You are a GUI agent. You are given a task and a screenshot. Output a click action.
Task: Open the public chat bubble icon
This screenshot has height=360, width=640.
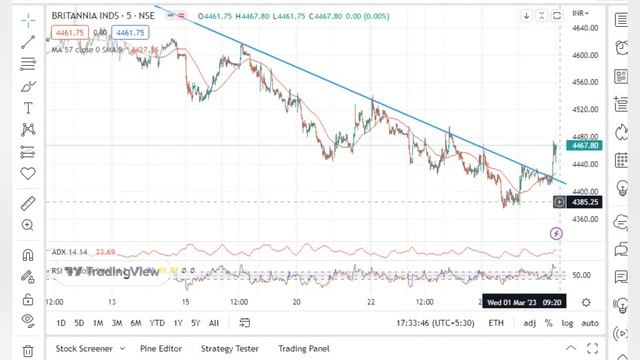tap(621, 222)
